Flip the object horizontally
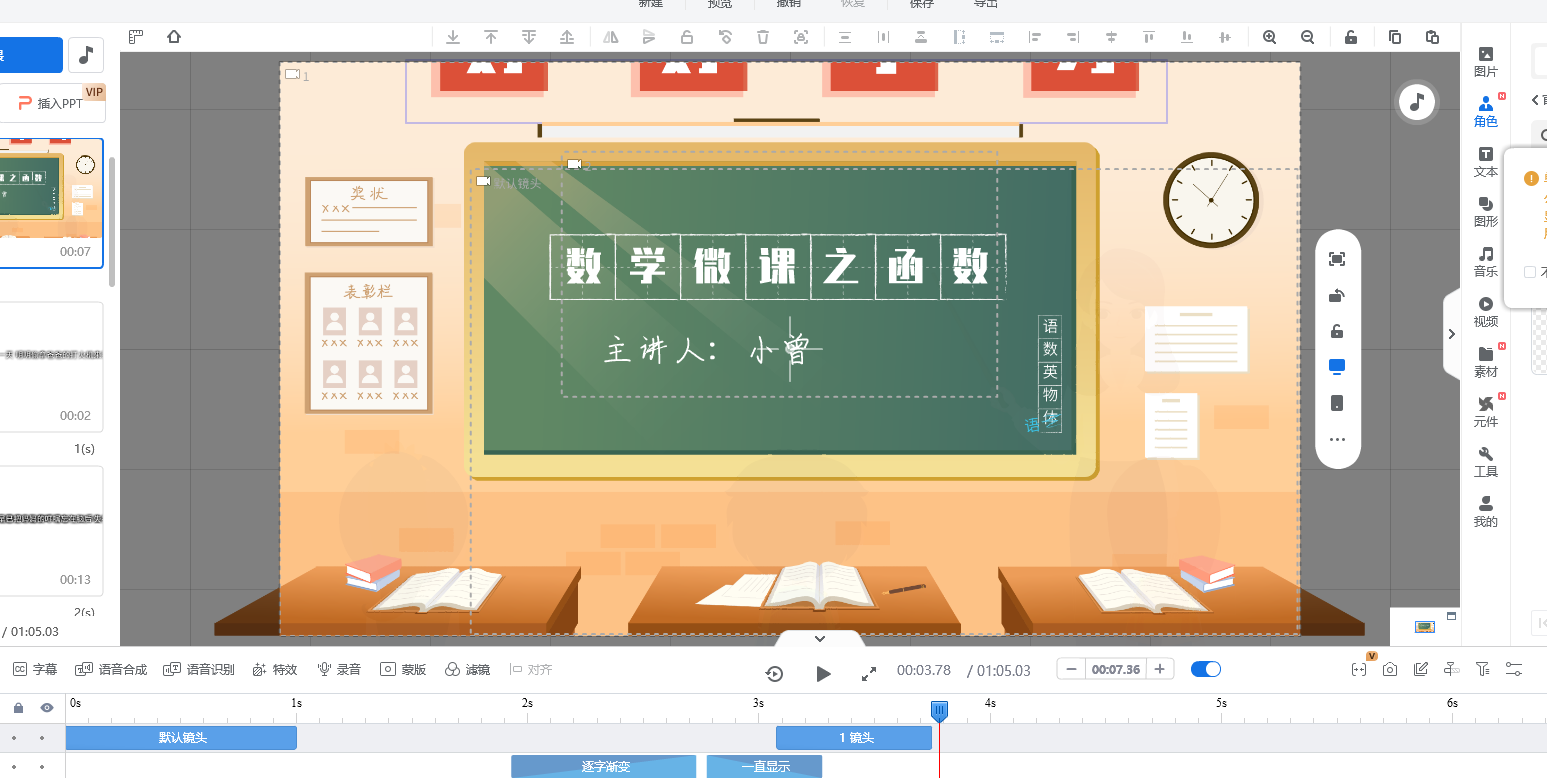 tap(611, 37)
